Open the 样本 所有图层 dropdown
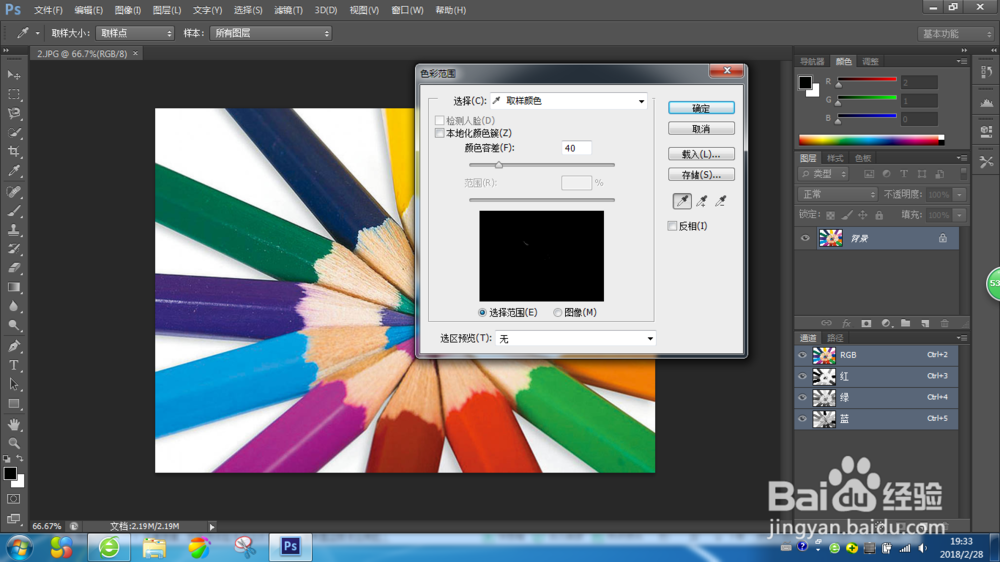Viewport: 1000px width, 562px height. pos(271,33)
